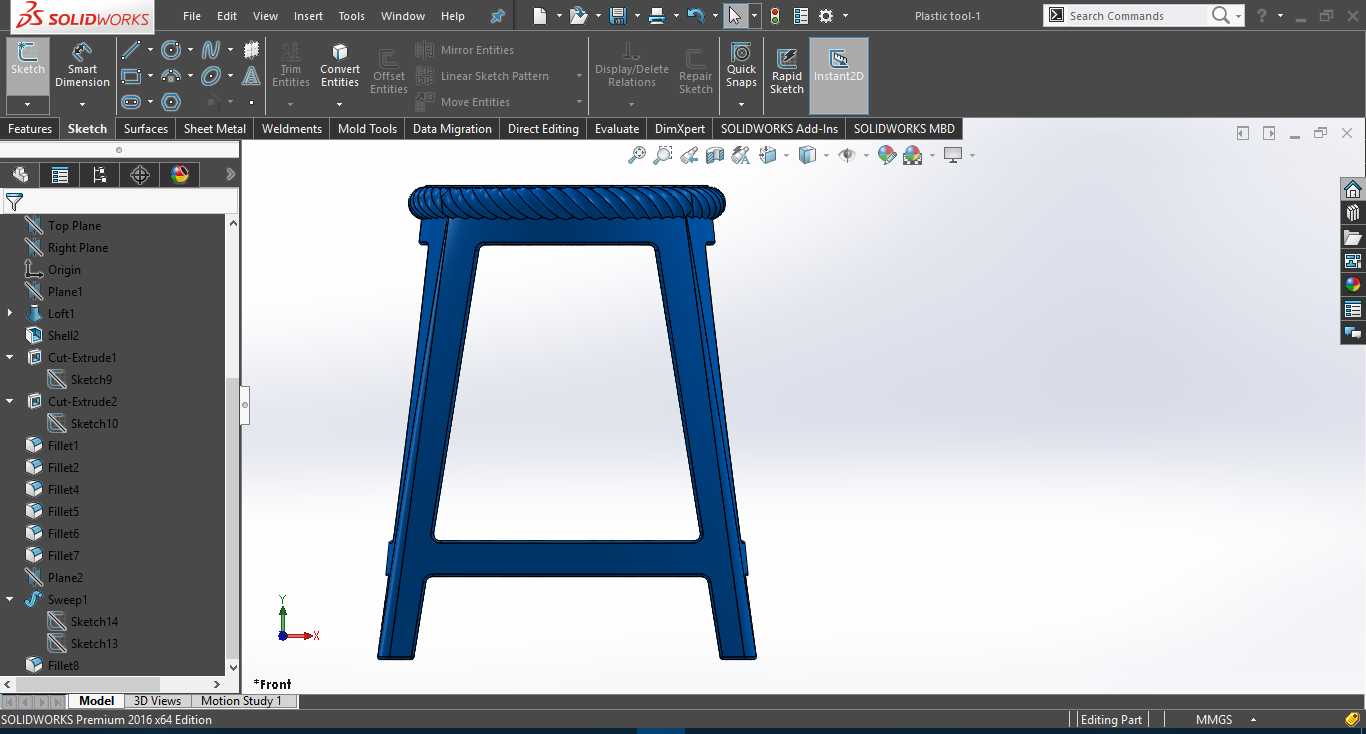Switch to the Motion Study 1 tab

pyautogui.click(x=242, y=701)
